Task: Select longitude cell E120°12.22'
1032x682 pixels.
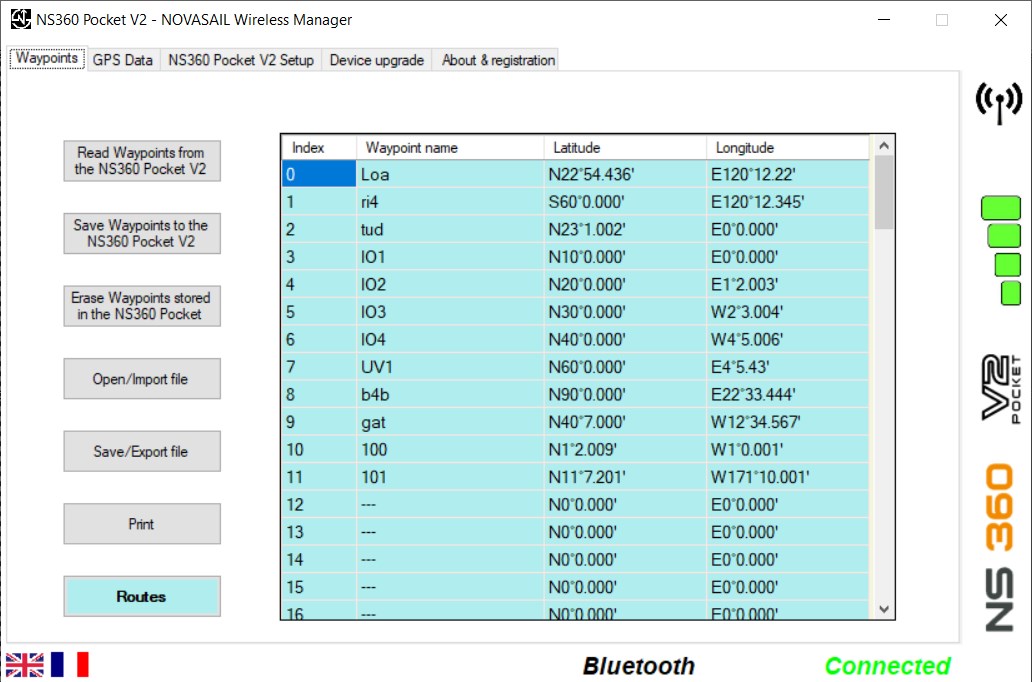Action: (788, 174)
